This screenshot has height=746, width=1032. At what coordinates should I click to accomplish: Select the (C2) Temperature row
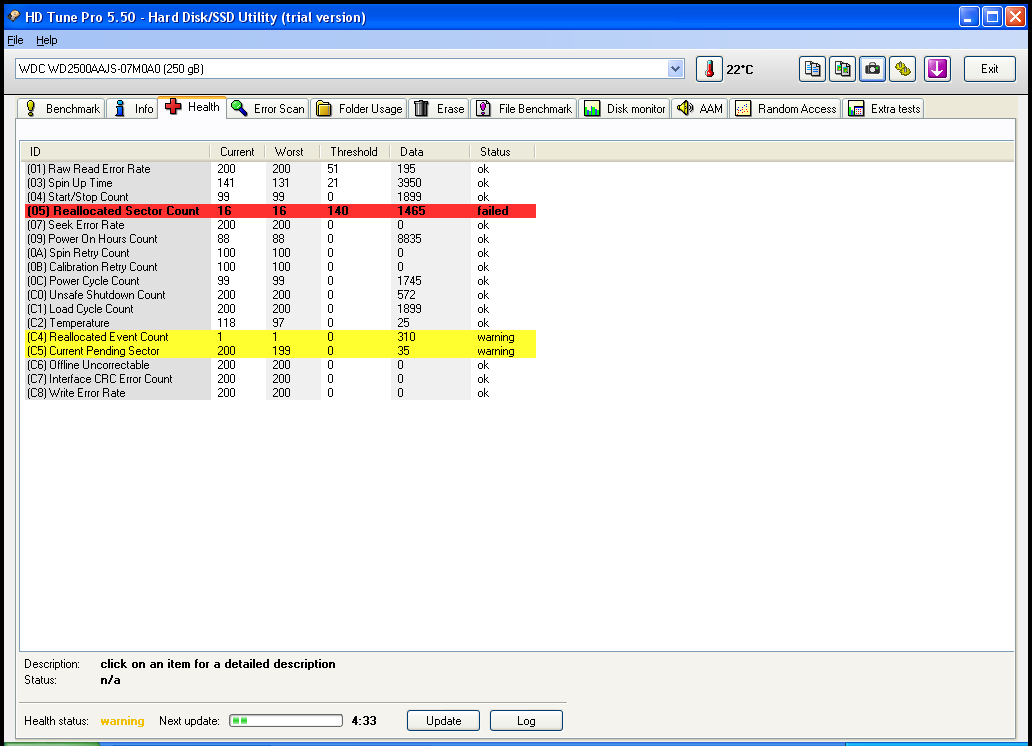pyautogui.click(x=280, y=323)
